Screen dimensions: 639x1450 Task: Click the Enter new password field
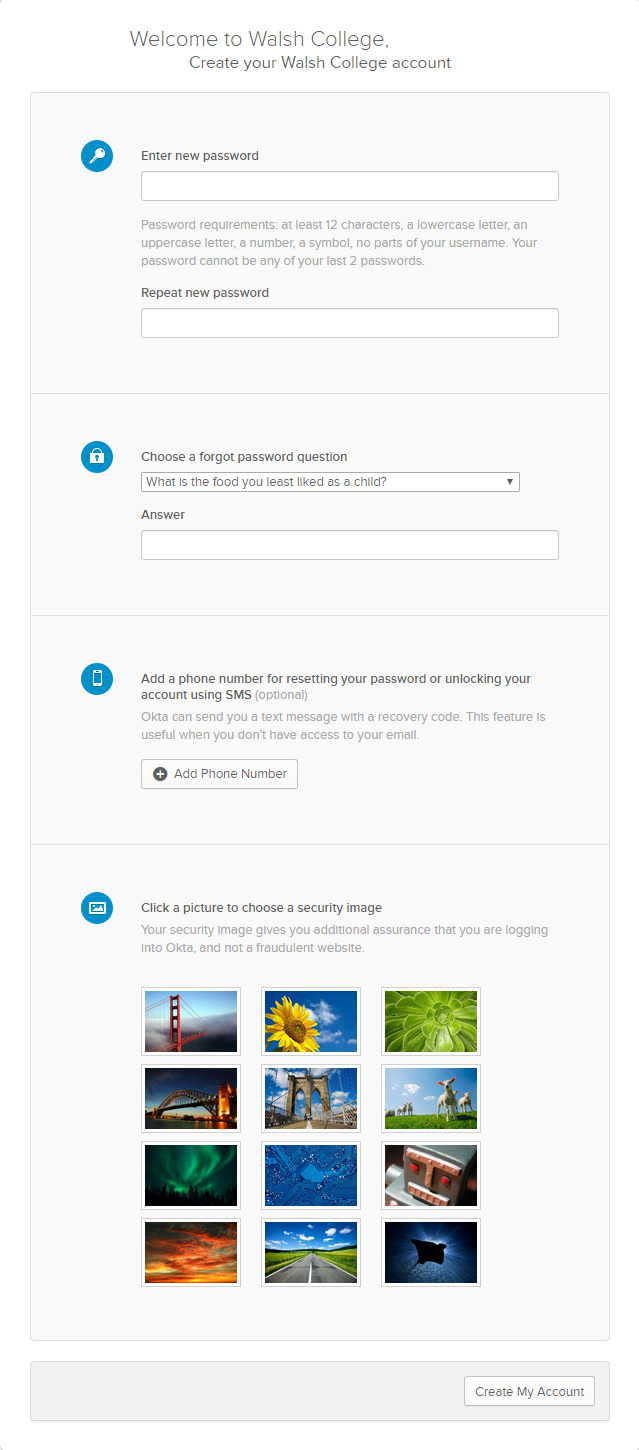click(350, 186)
